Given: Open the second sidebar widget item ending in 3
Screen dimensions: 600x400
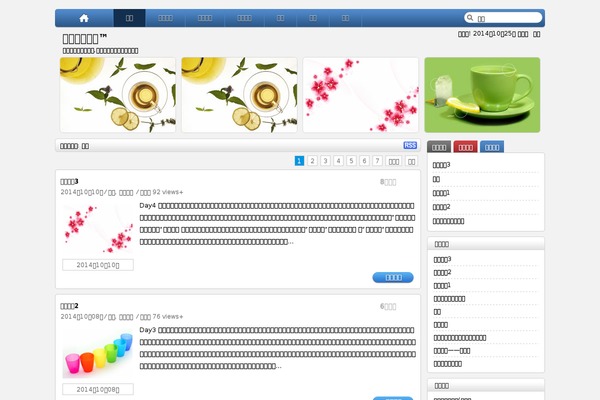Looking at the screenshot, I should pyautogui.click(x=442, y=260).
